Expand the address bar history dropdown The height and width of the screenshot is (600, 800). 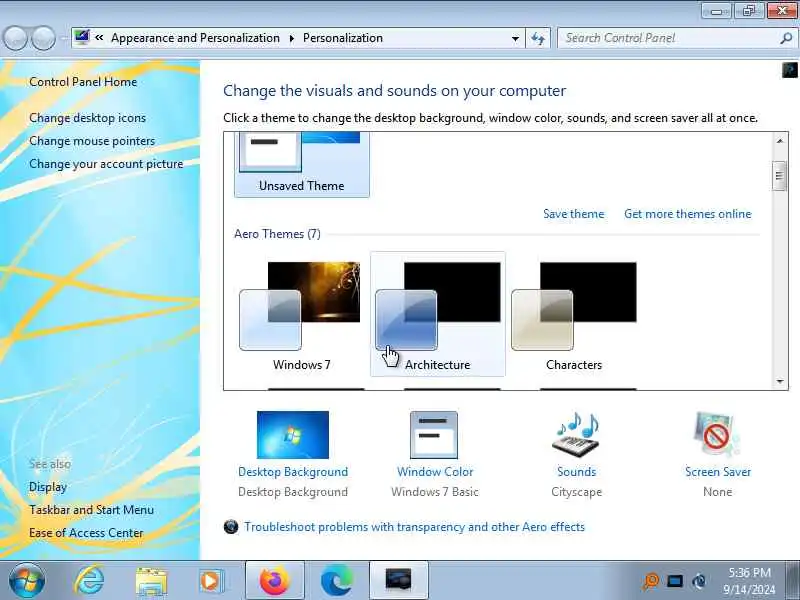[515, 38]
